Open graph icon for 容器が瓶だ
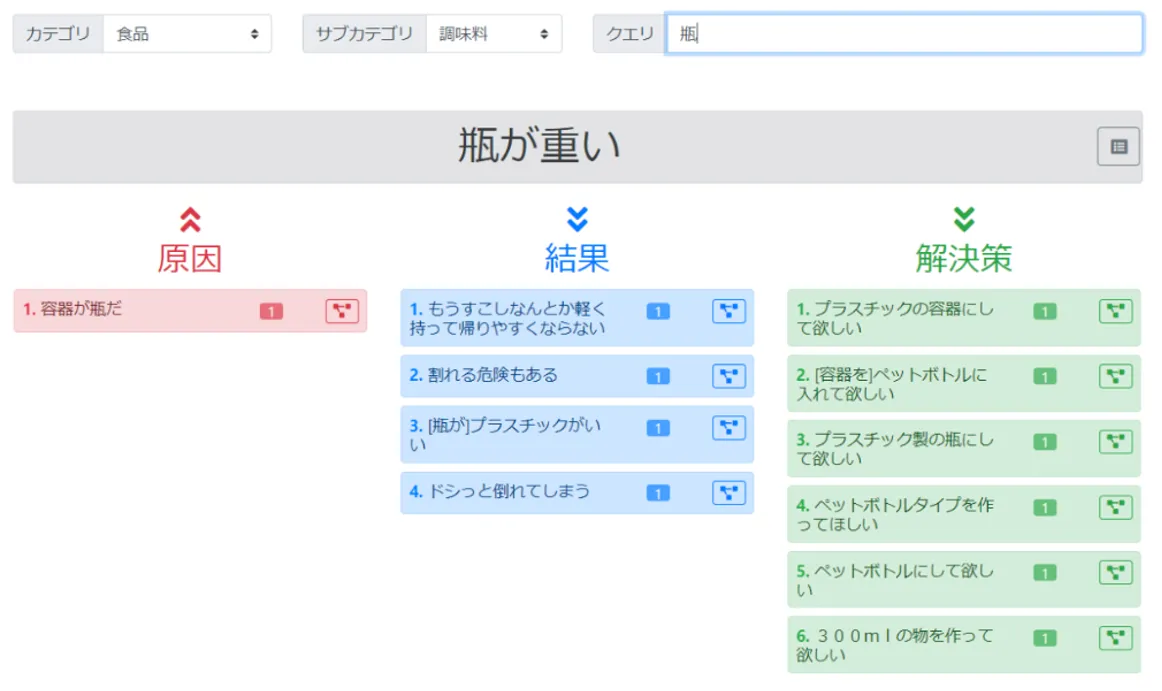Screen dimensions: 1162x691 coord(341,311)
